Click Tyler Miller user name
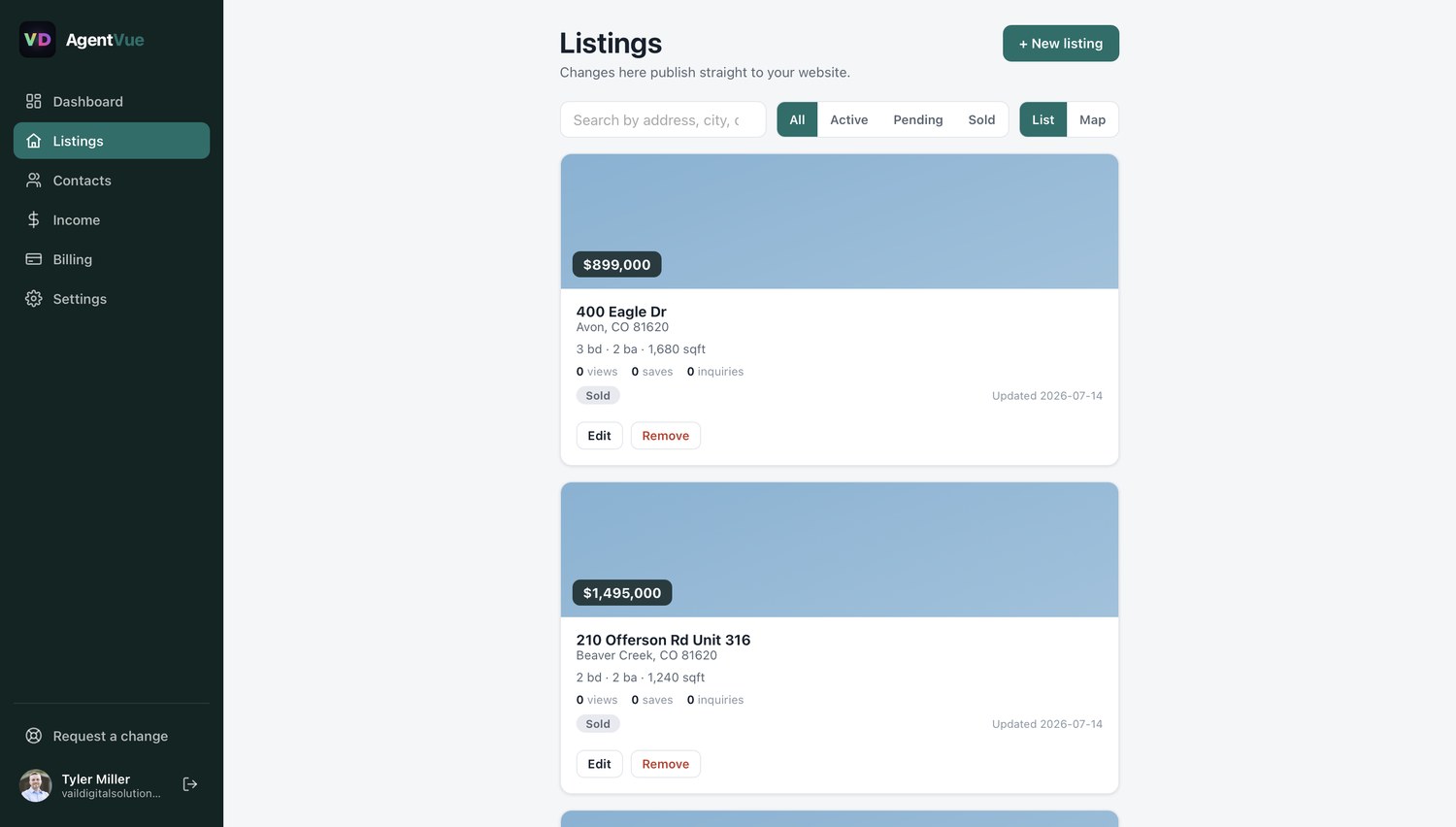Screen dimensions: 1456x827 96,779
